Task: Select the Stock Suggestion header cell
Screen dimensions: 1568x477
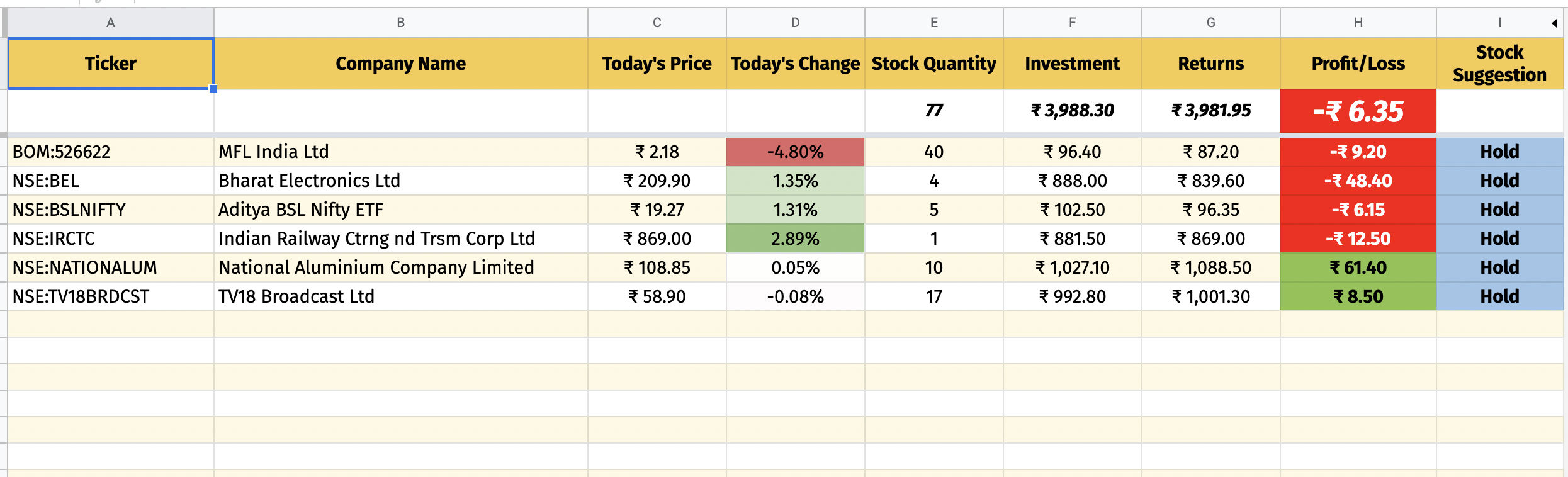Action: (1499, 64)
